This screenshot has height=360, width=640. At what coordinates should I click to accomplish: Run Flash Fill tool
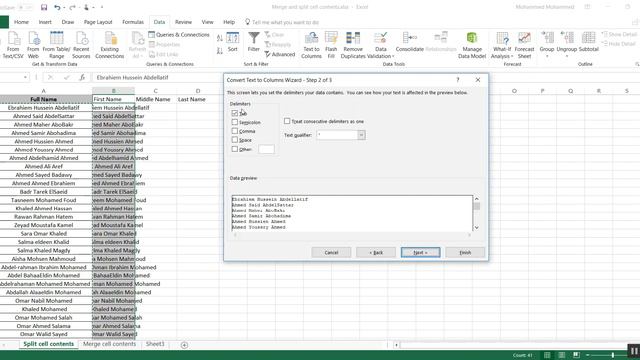pos(331,45)
